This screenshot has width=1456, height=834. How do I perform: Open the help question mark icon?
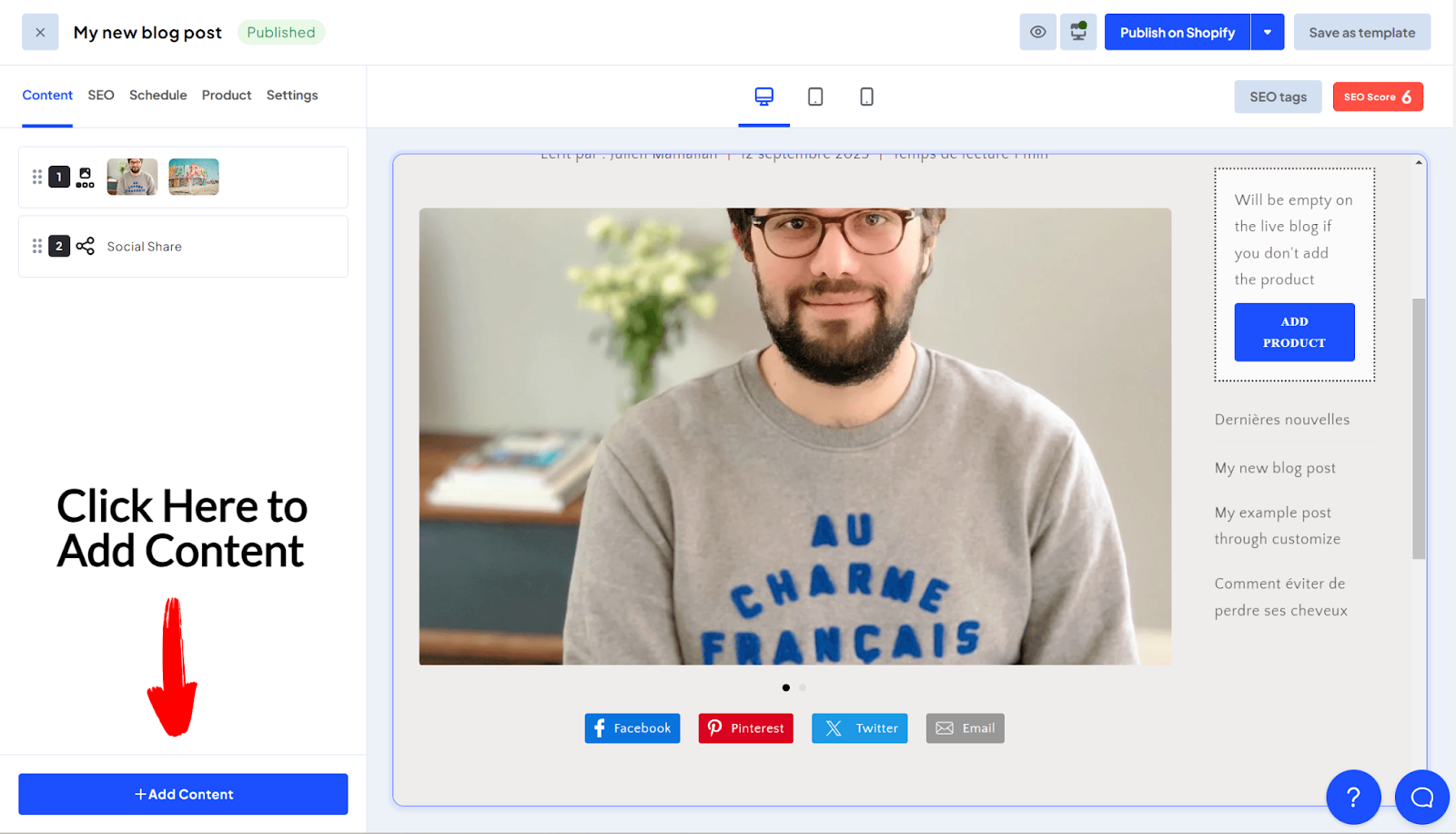click(1354, 798)
